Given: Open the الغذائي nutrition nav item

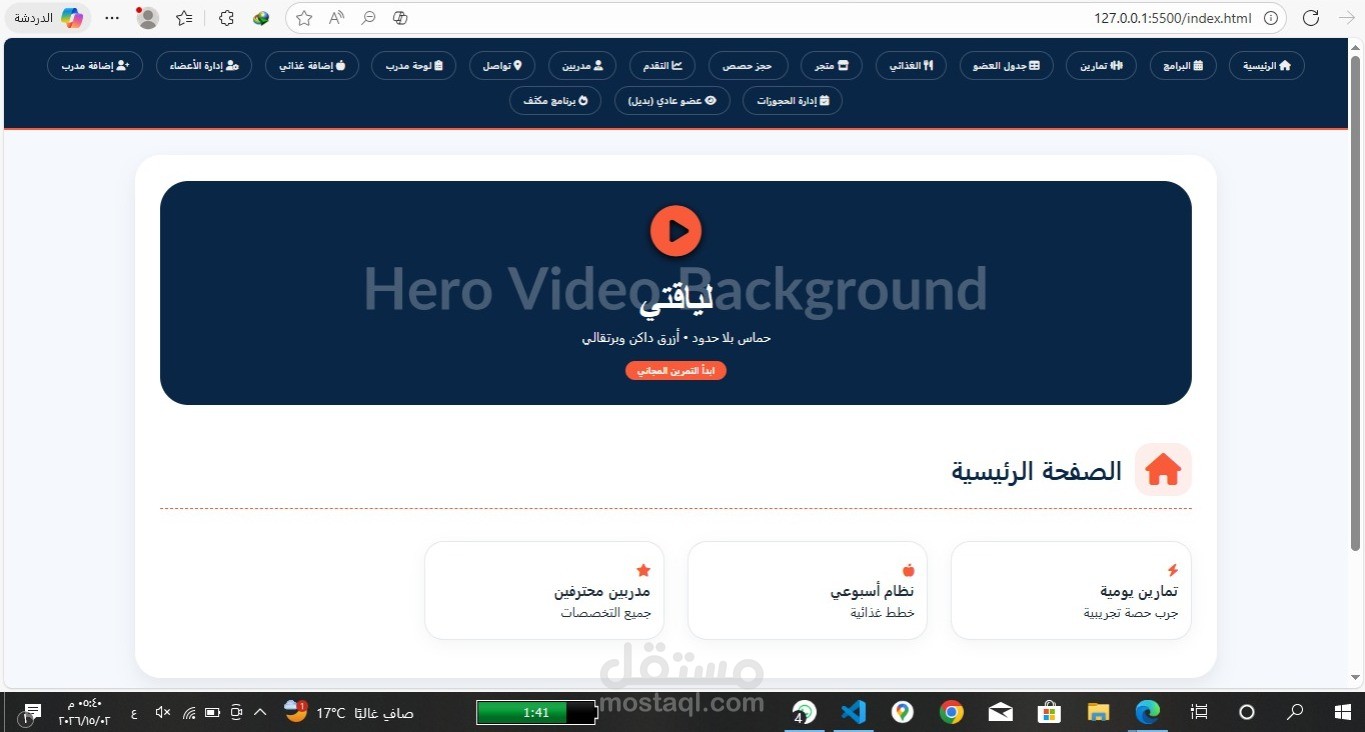Looking at the screenshot, I should [911, 65].
